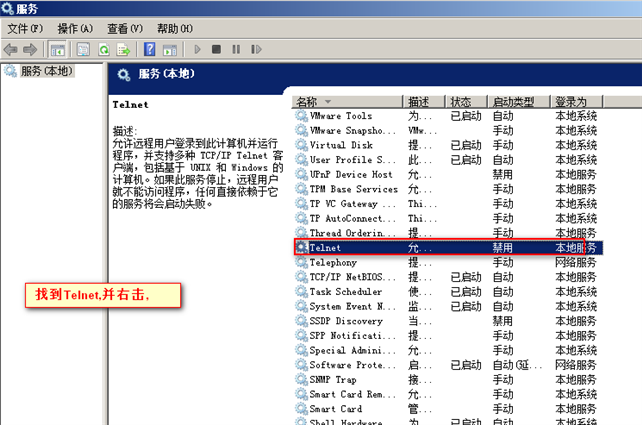Sort by the 状态 column header
The width and height of the screenshot is (642, 425).
(x=466, y=102)
